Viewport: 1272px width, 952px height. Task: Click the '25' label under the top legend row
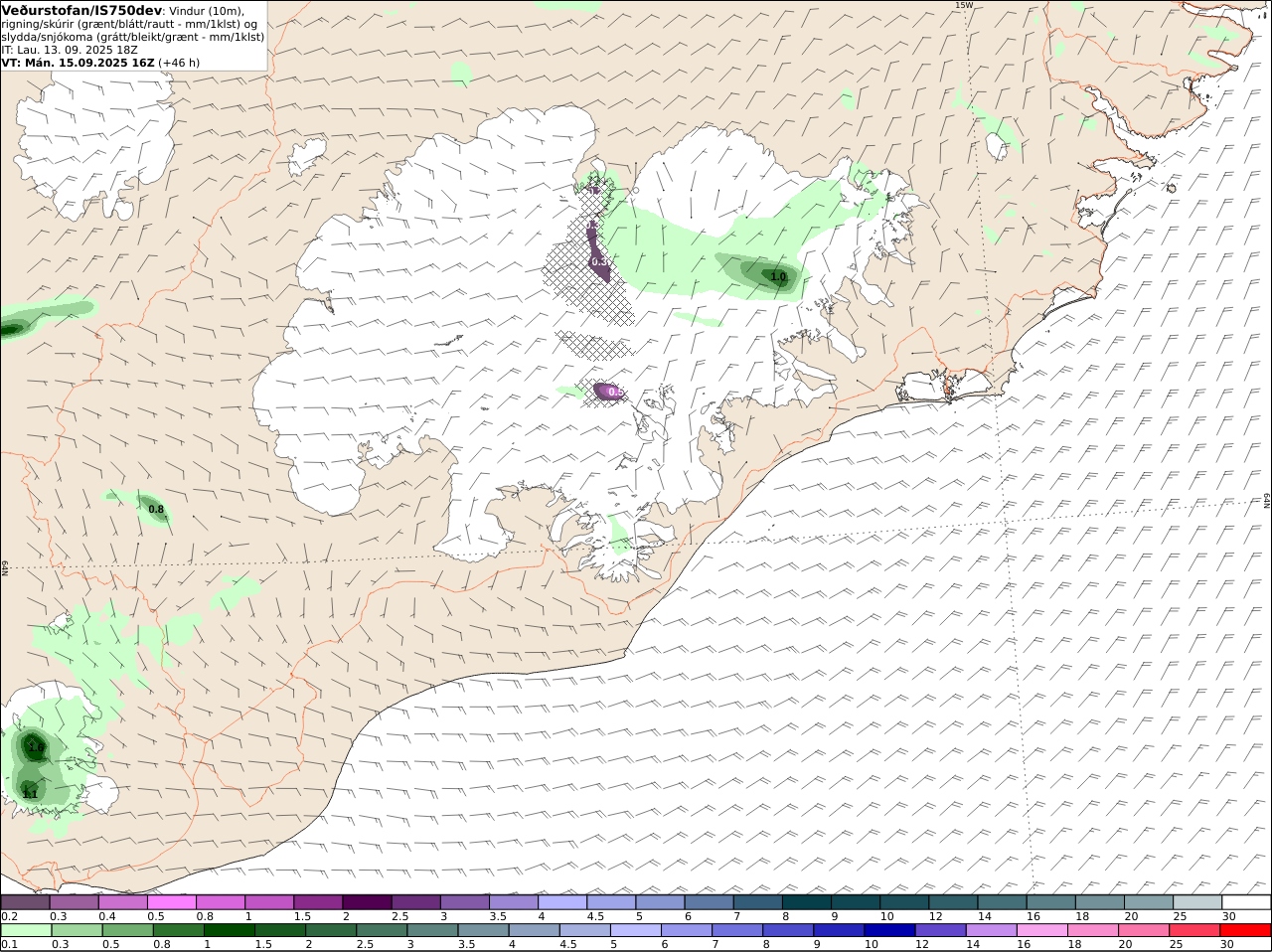click(1179, 916)
